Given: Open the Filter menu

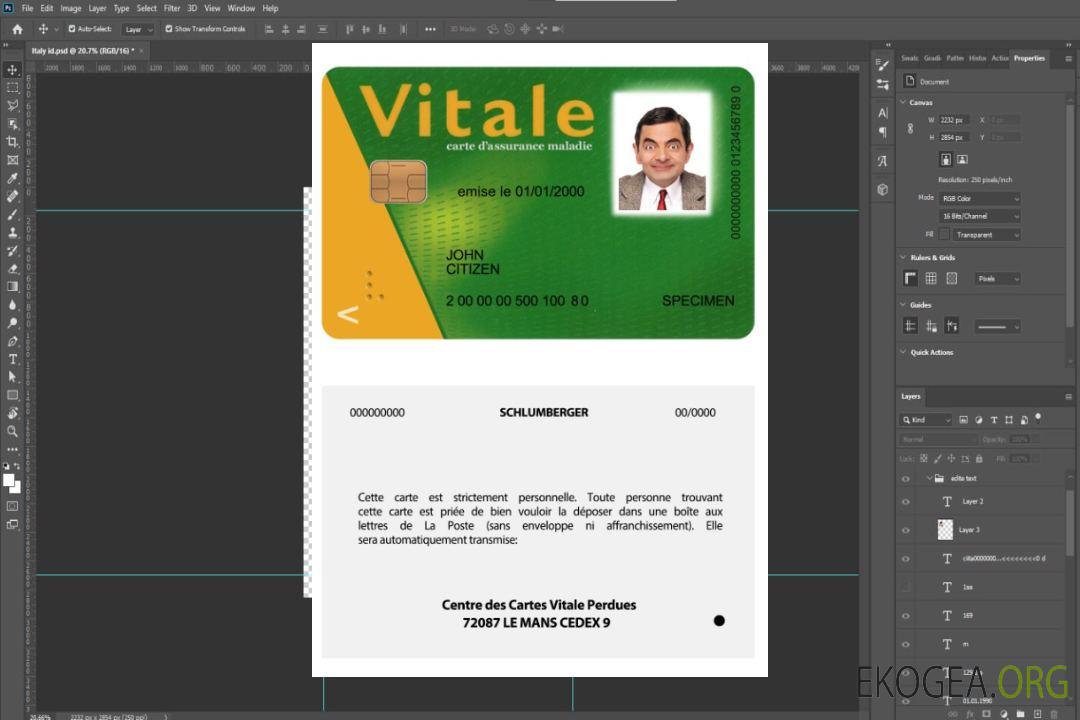Looking at the screenshot, I should (x=172, y=8).
